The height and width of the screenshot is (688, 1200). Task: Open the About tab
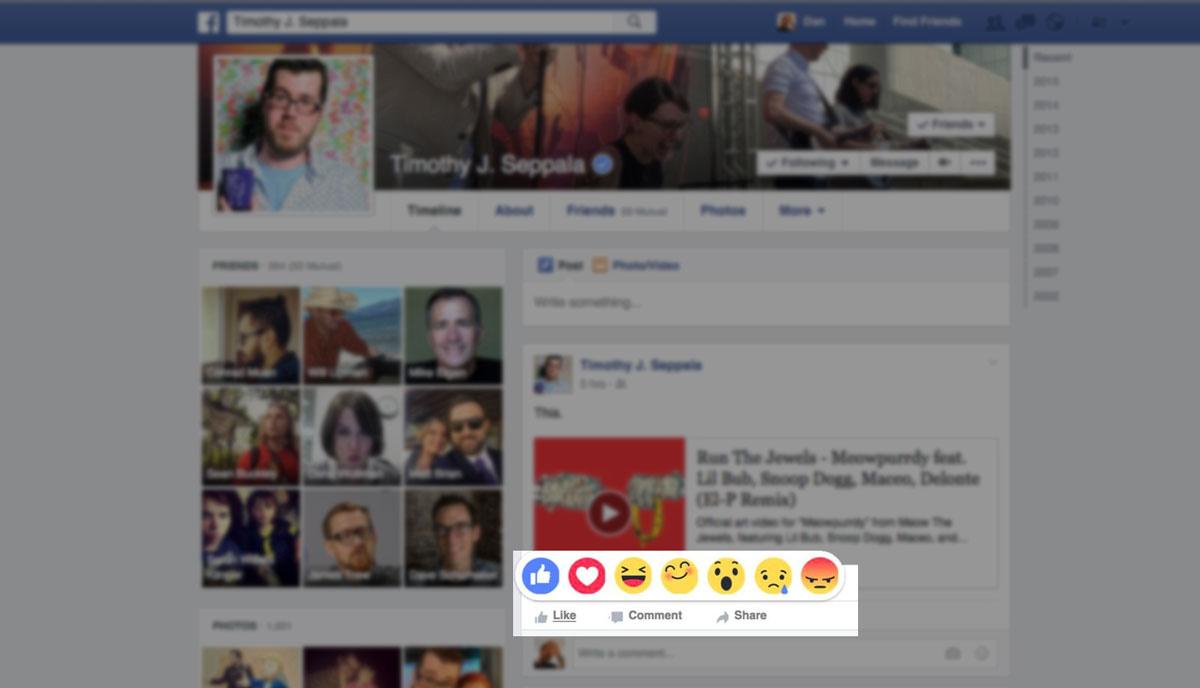[514, 211]
